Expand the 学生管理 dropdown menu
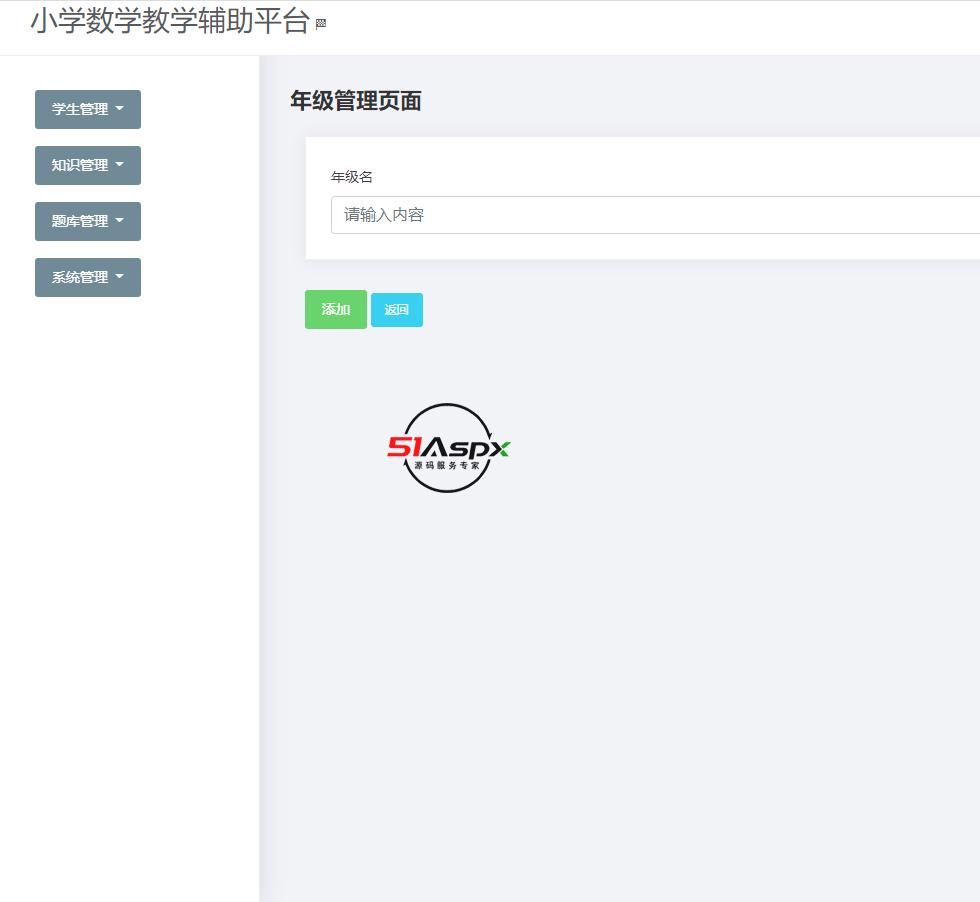The width and height of the screenshot is (980, 902). (88, 109)
